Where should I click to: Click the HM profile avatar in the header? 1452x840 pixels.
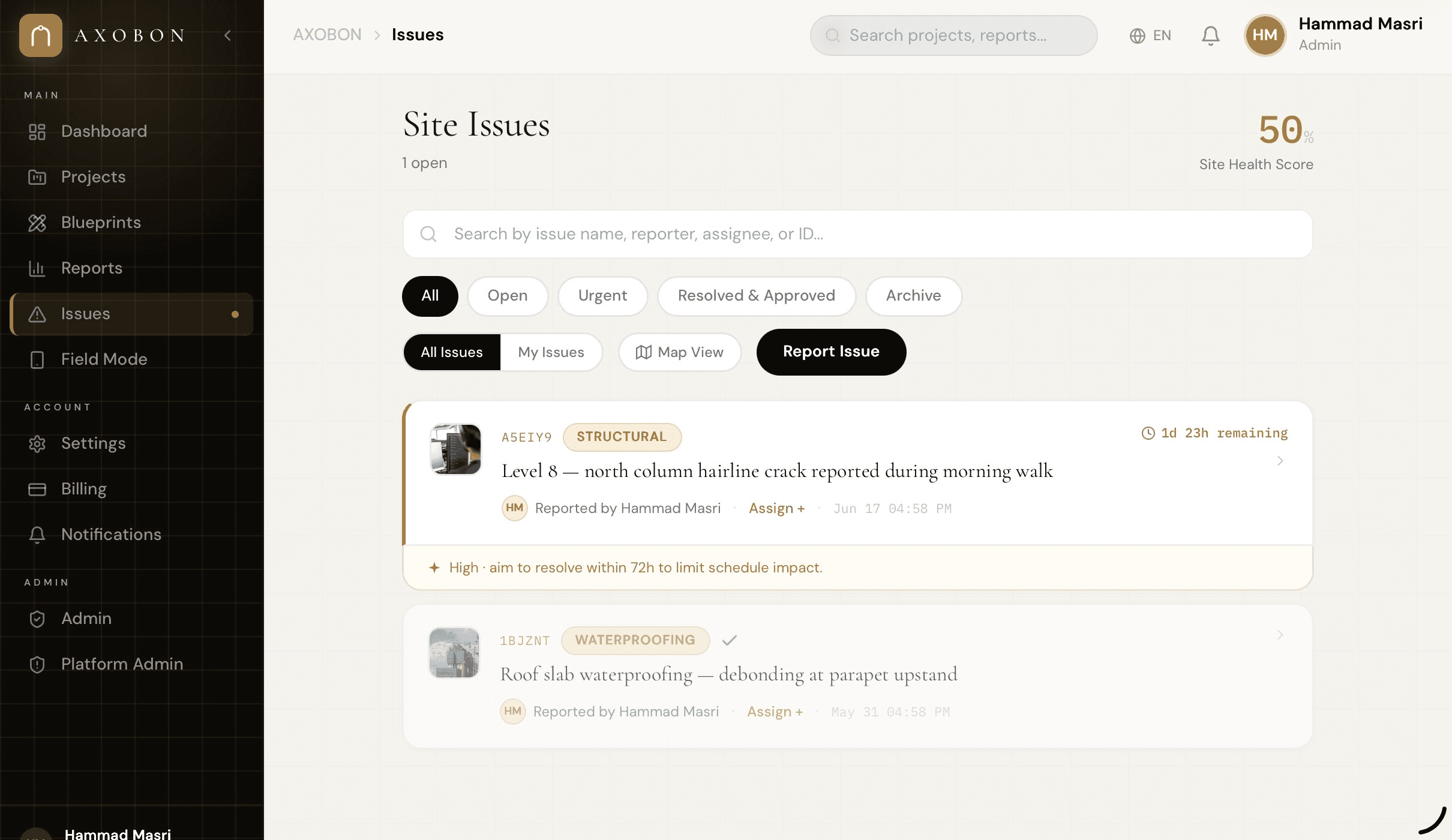[x=1265, y=35]
